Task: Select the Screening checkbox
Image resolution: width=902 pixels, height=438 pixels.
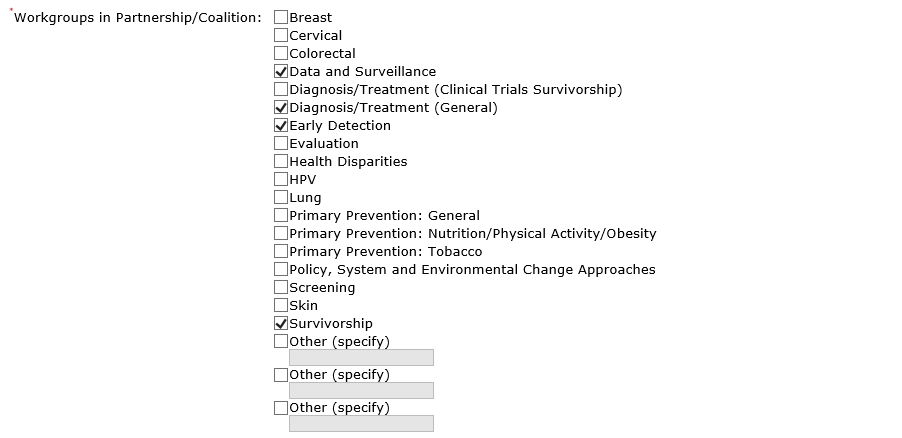Action: pos(281,288)
